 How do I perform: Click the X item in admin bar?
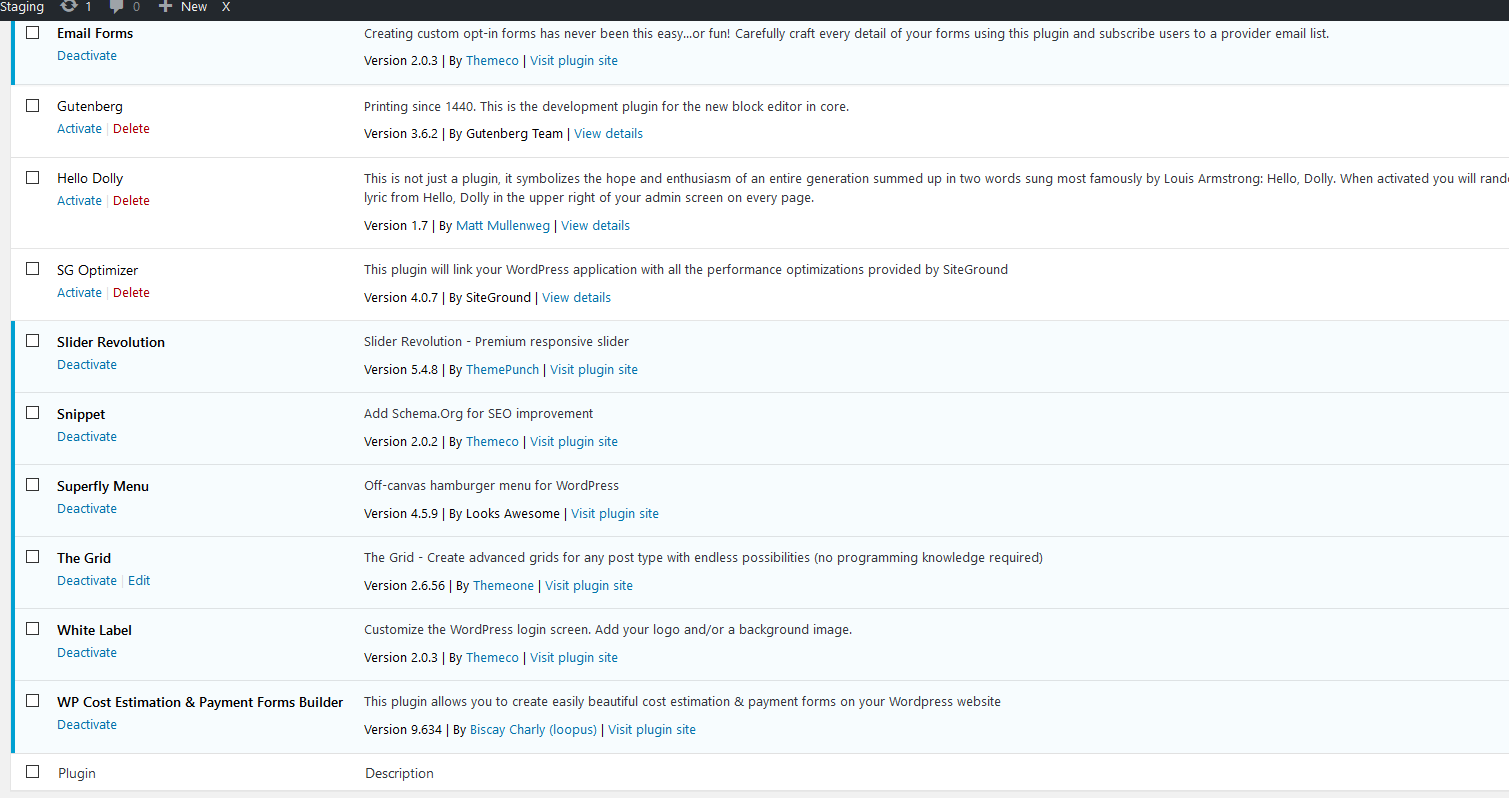(x=226, y=6)
